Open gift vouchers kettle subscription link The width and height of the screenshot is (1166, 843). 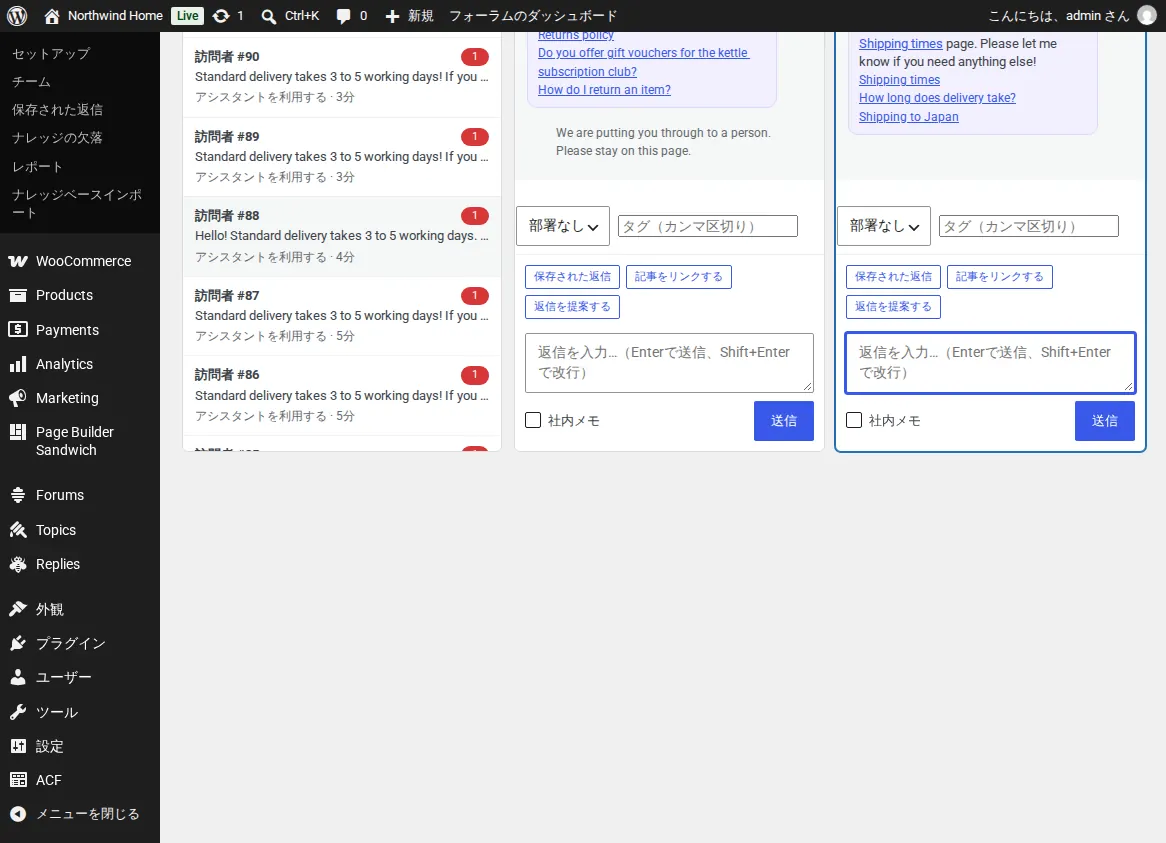point(643,62)
